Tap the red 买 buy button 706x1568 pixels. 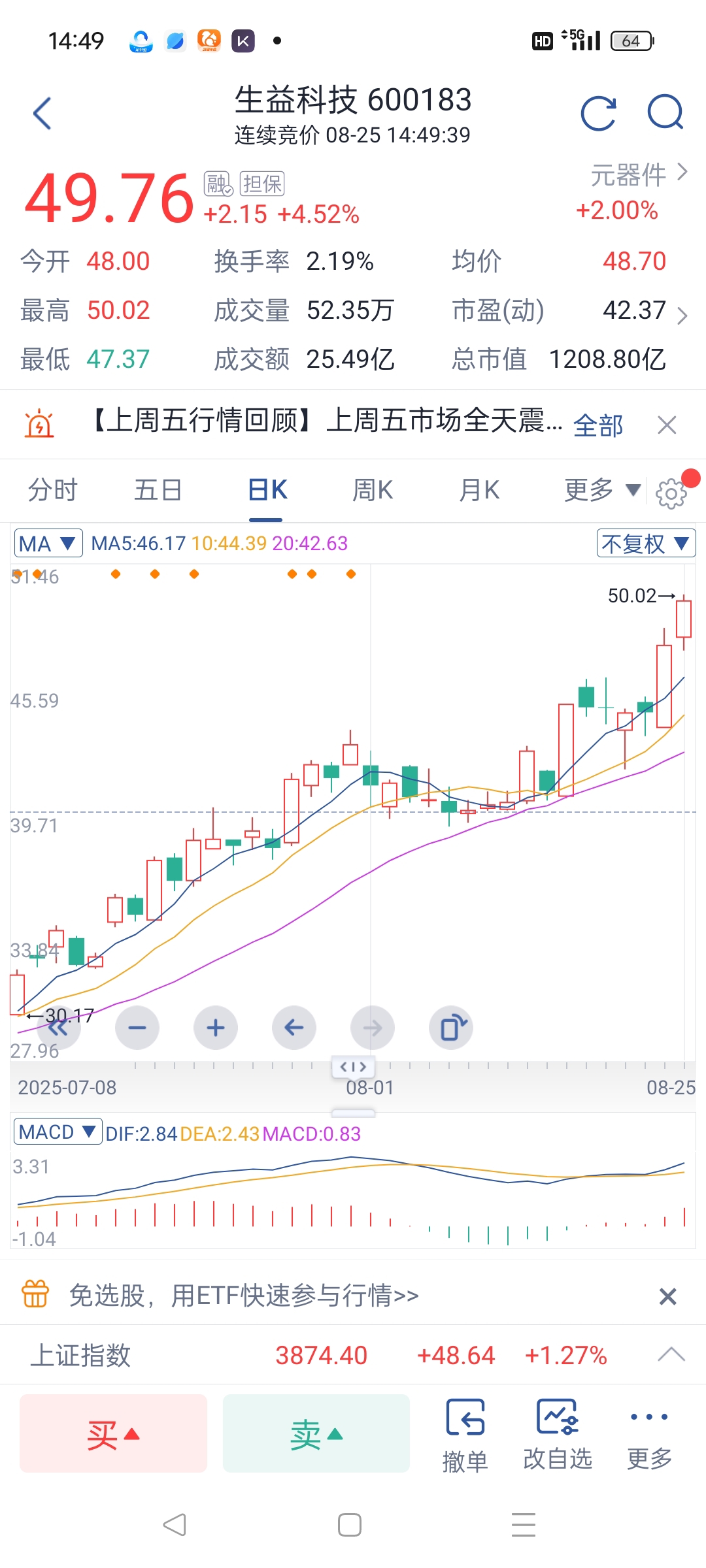(113, 1433)
